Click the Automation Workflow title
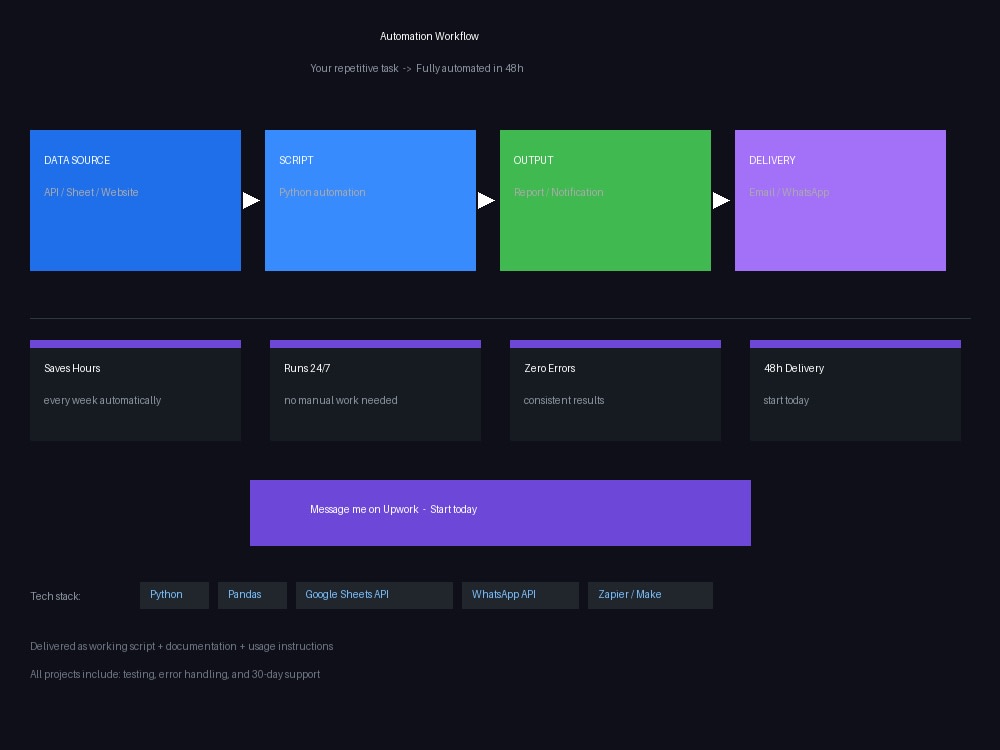Viewport: 1000px width, 750px height. 429,36
